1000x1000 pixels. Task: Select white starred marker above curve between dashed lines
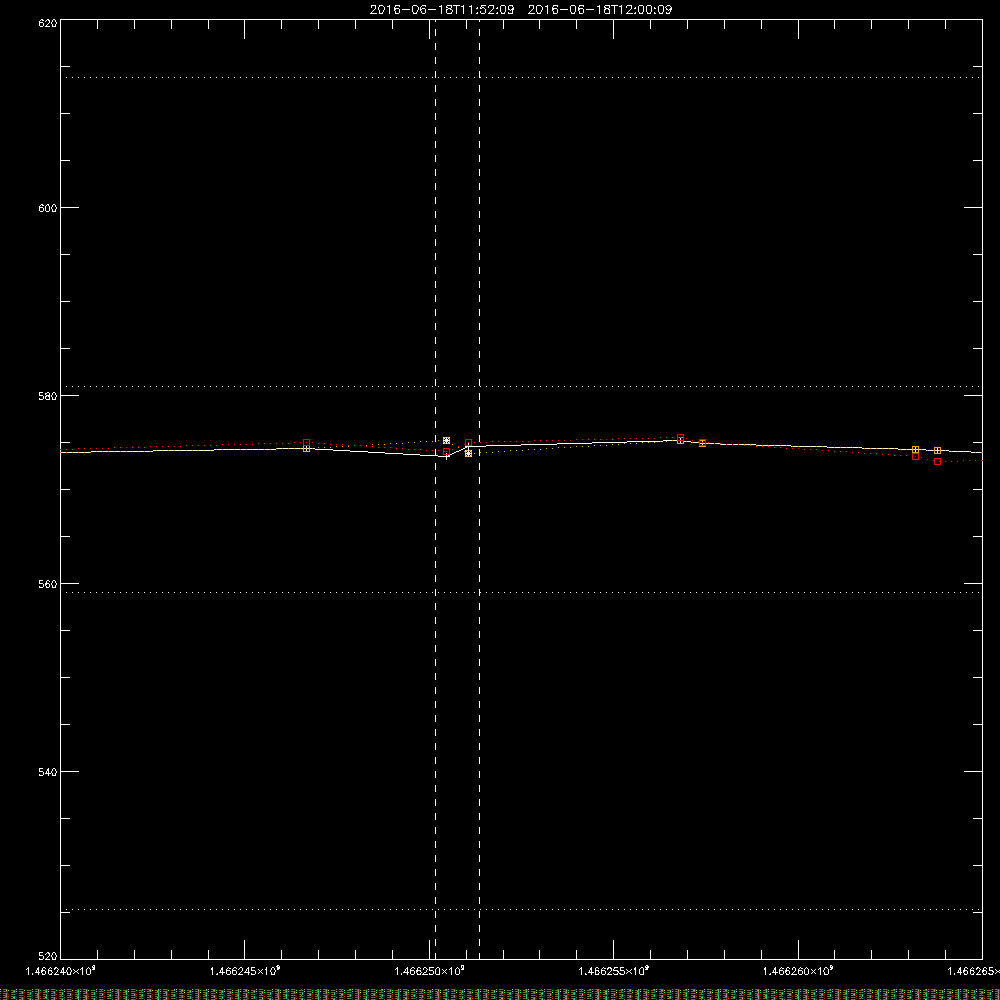(x=446, y=441)
